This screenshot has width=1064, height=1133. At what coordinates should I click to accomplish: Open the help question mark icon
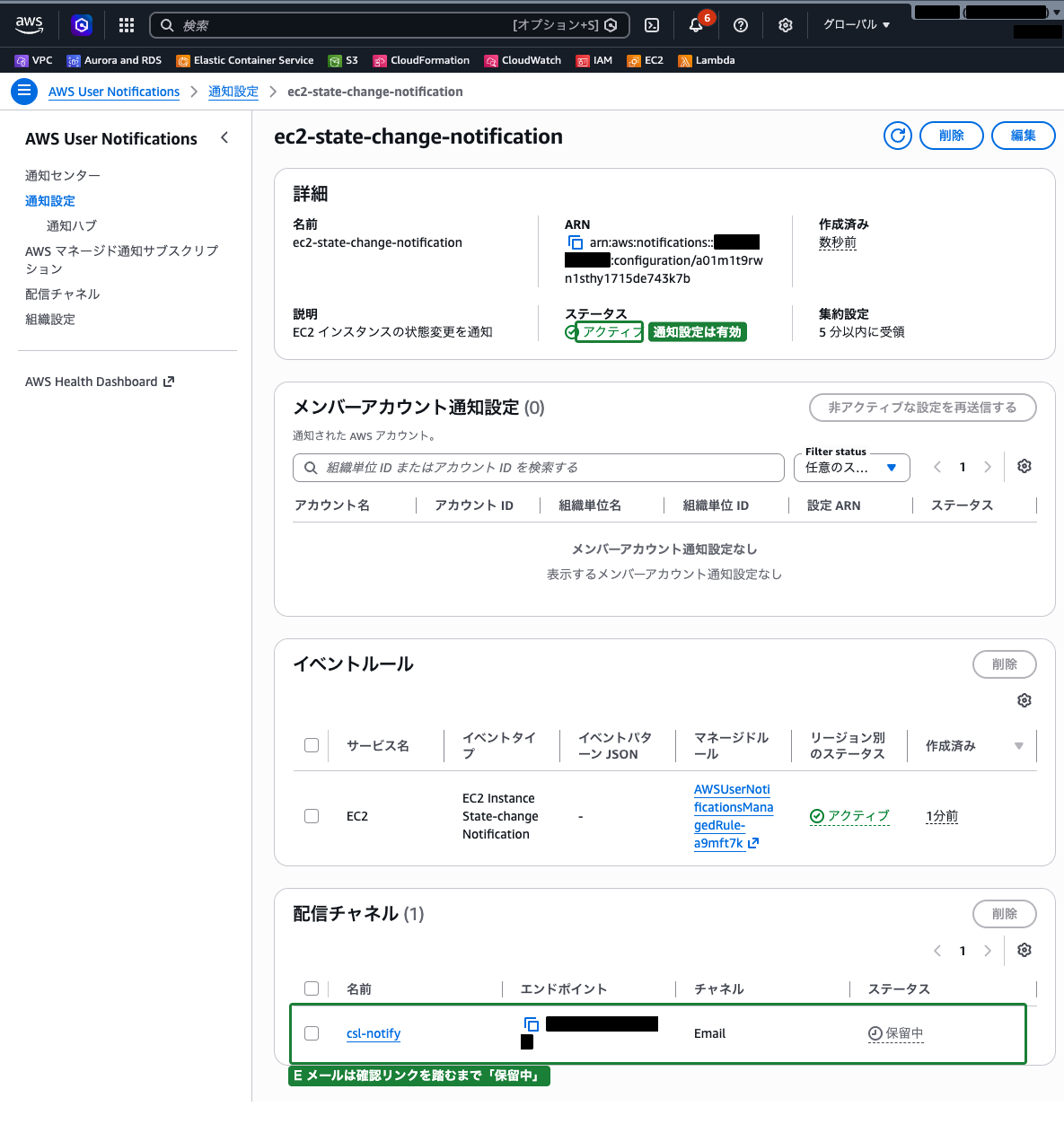point(741,25)
